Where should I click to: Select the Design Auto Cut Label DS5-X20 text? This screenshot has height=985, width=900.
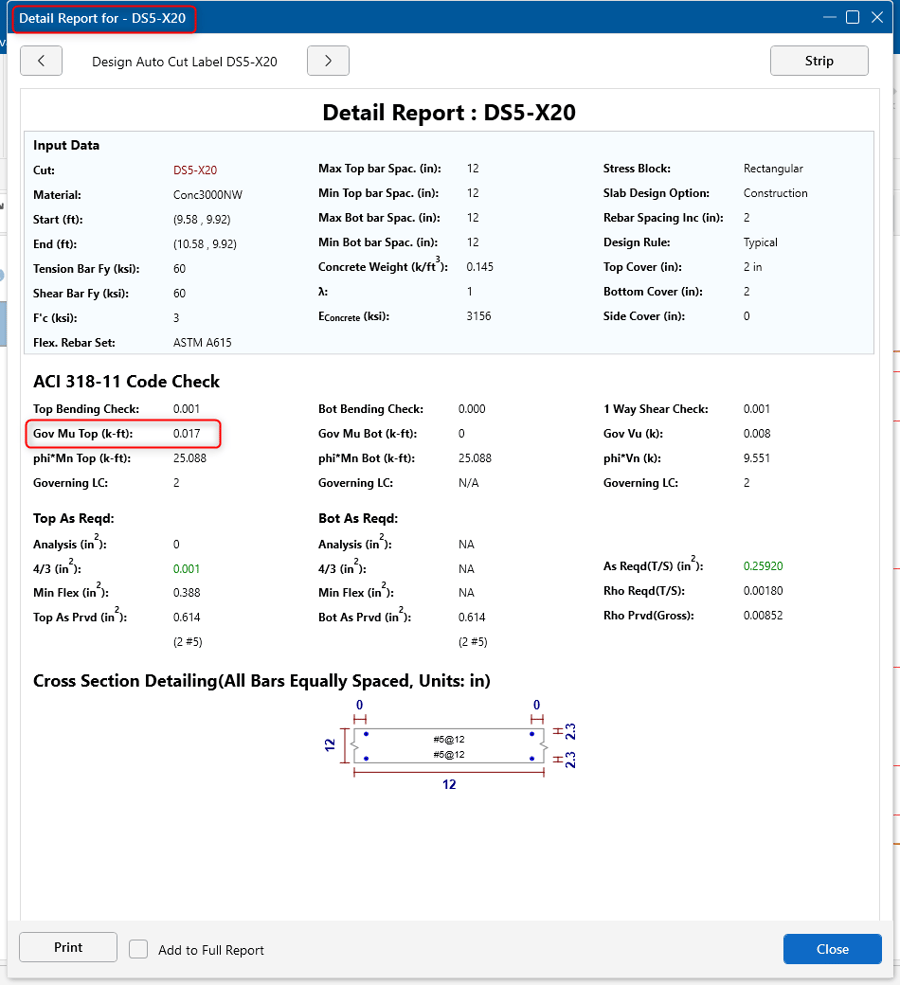coord(184,62)
